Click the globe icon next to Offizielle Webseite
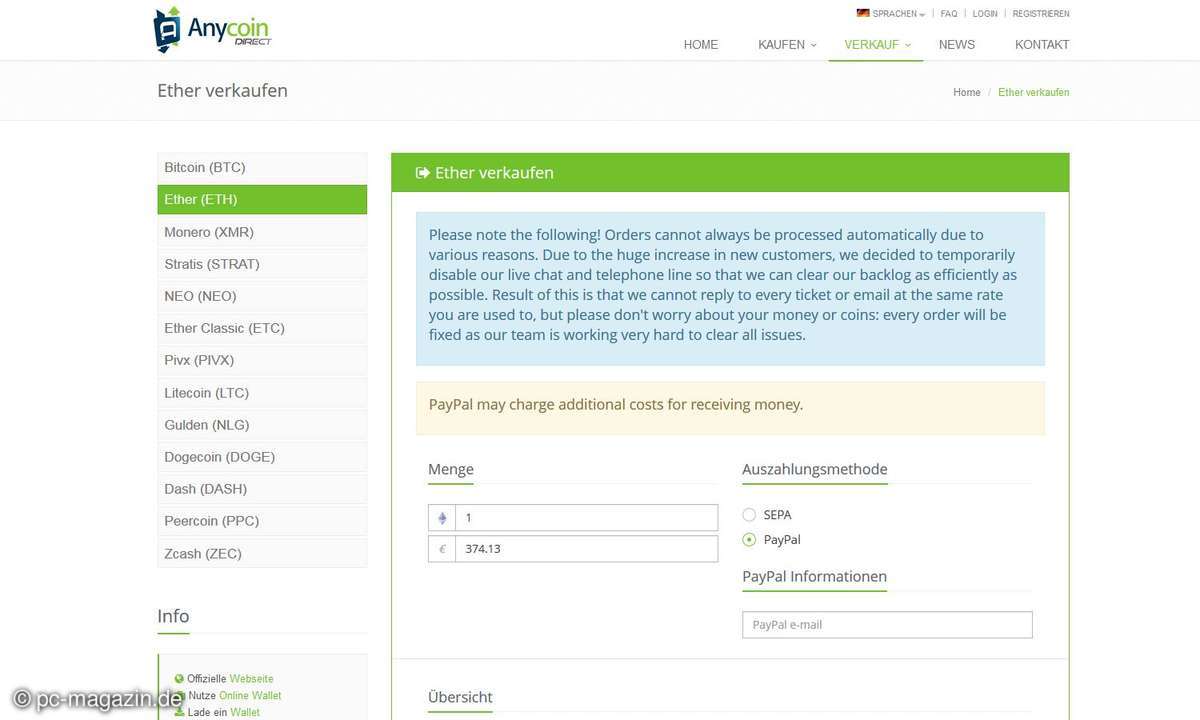 pos(179,679)
